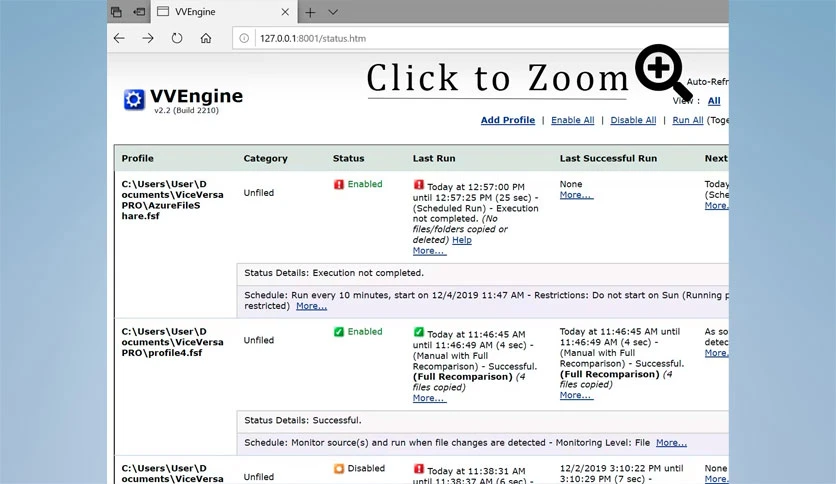Click Status Details: Successful text
The width and height of the screenshot is (836, 484).
pos(303,420)
